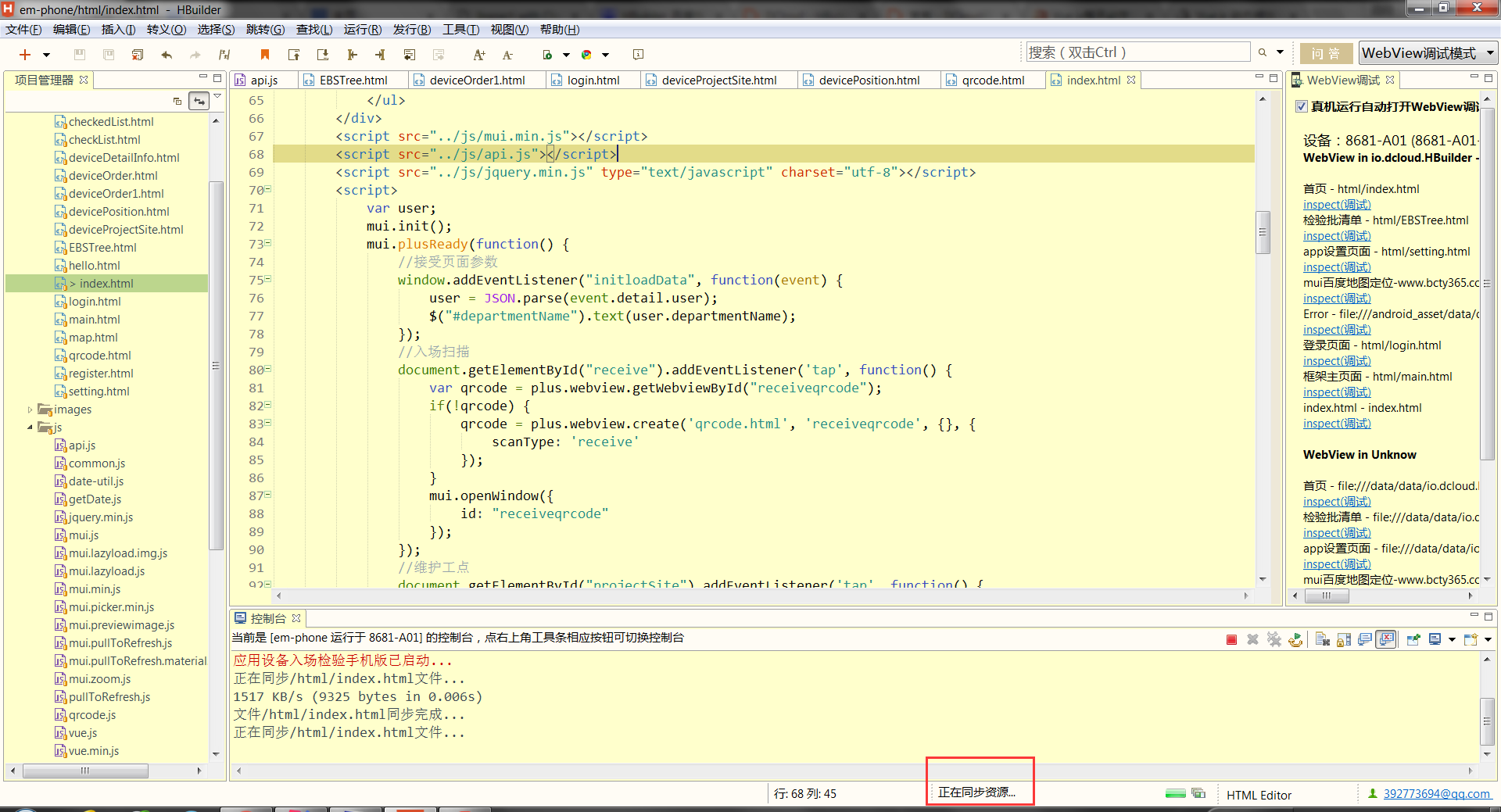Expand the images folder in project tree

click(x=30, y=410)
